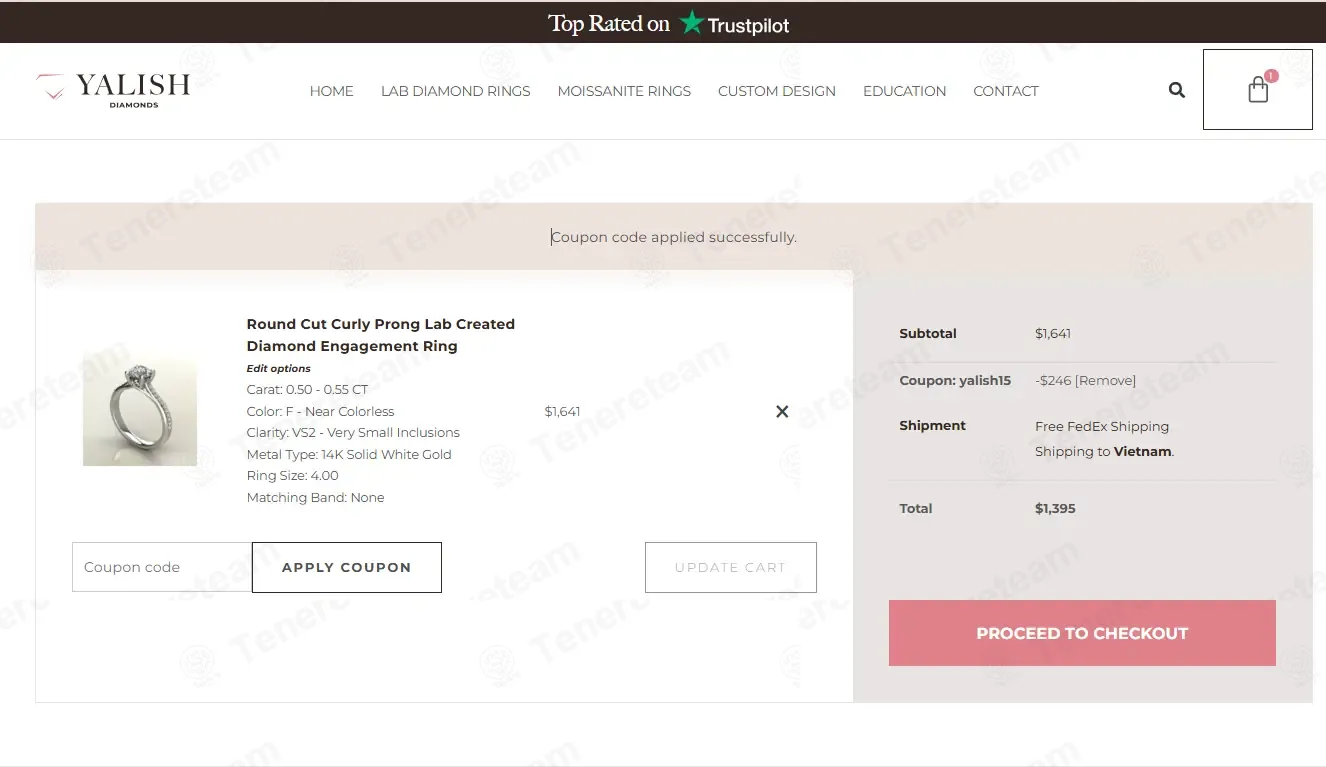Click the Yalish Diamonds logo

click(112, 90)
